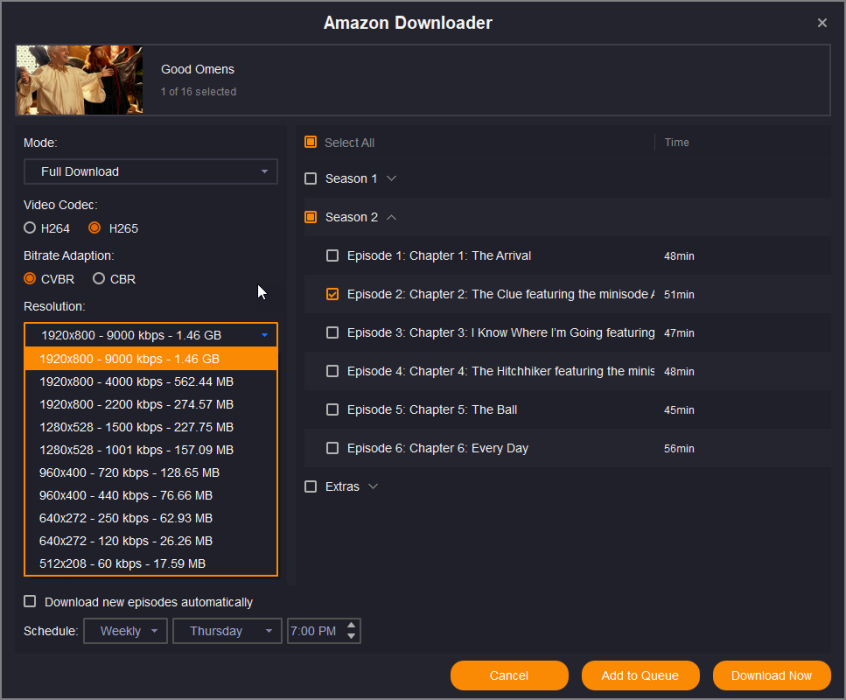Click the 56min duration text
This screenshot has width=846, height=700.
tap(679, 448)
